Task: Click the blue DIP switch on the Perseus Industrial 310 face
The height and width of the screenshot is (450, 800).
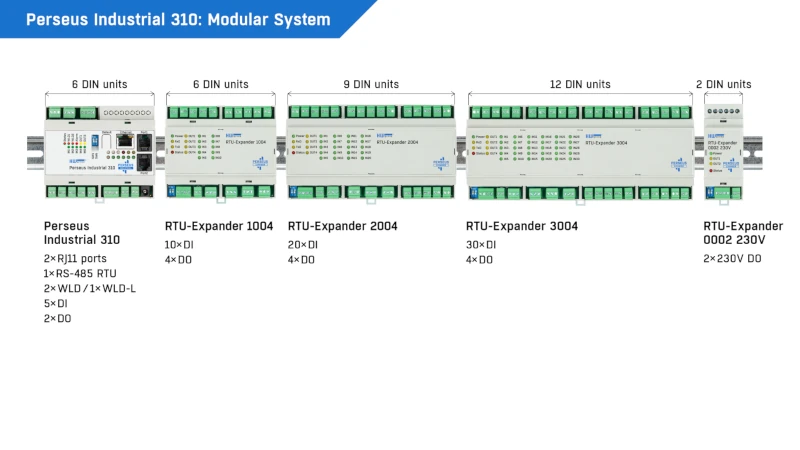Action: coord(95,141)
